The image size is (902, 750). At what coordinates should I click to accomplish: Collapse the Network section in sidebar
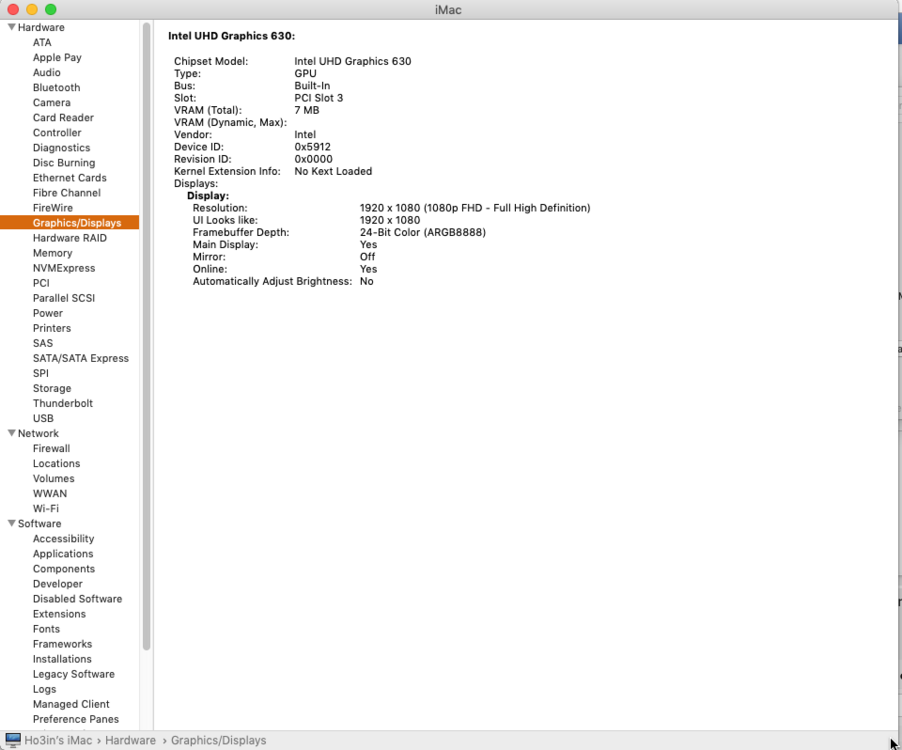tap(11, 433)
